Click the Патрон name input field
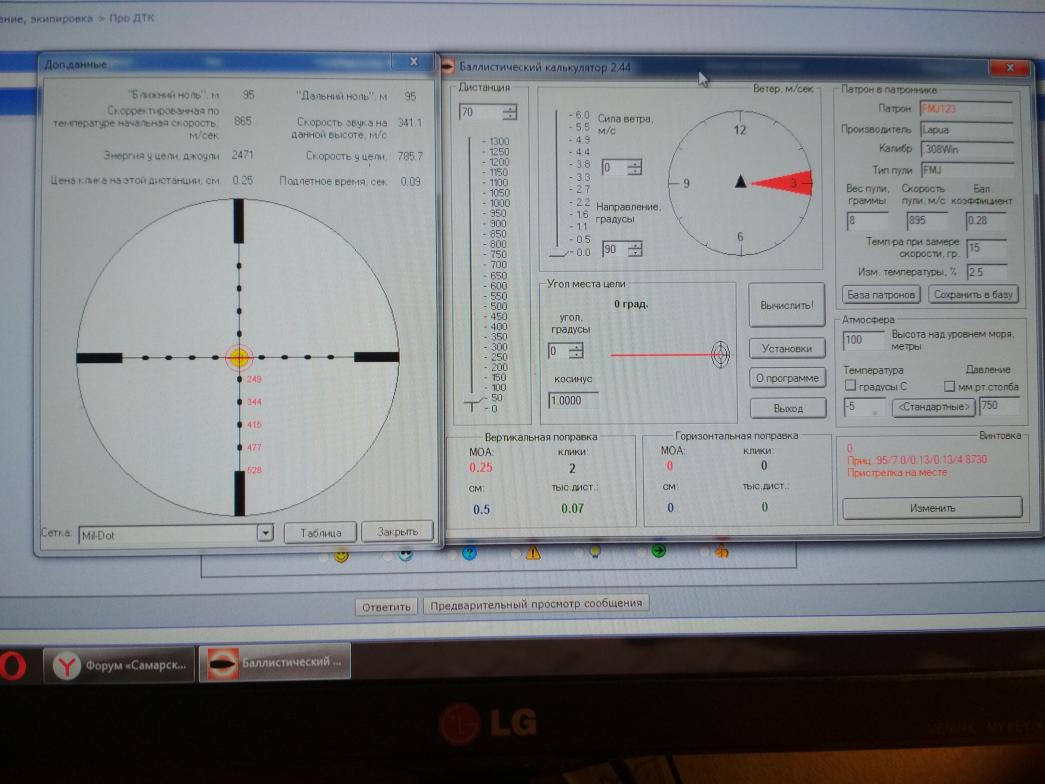The image size is (1045, 784). pyautogui.click(x=964, y=108)
